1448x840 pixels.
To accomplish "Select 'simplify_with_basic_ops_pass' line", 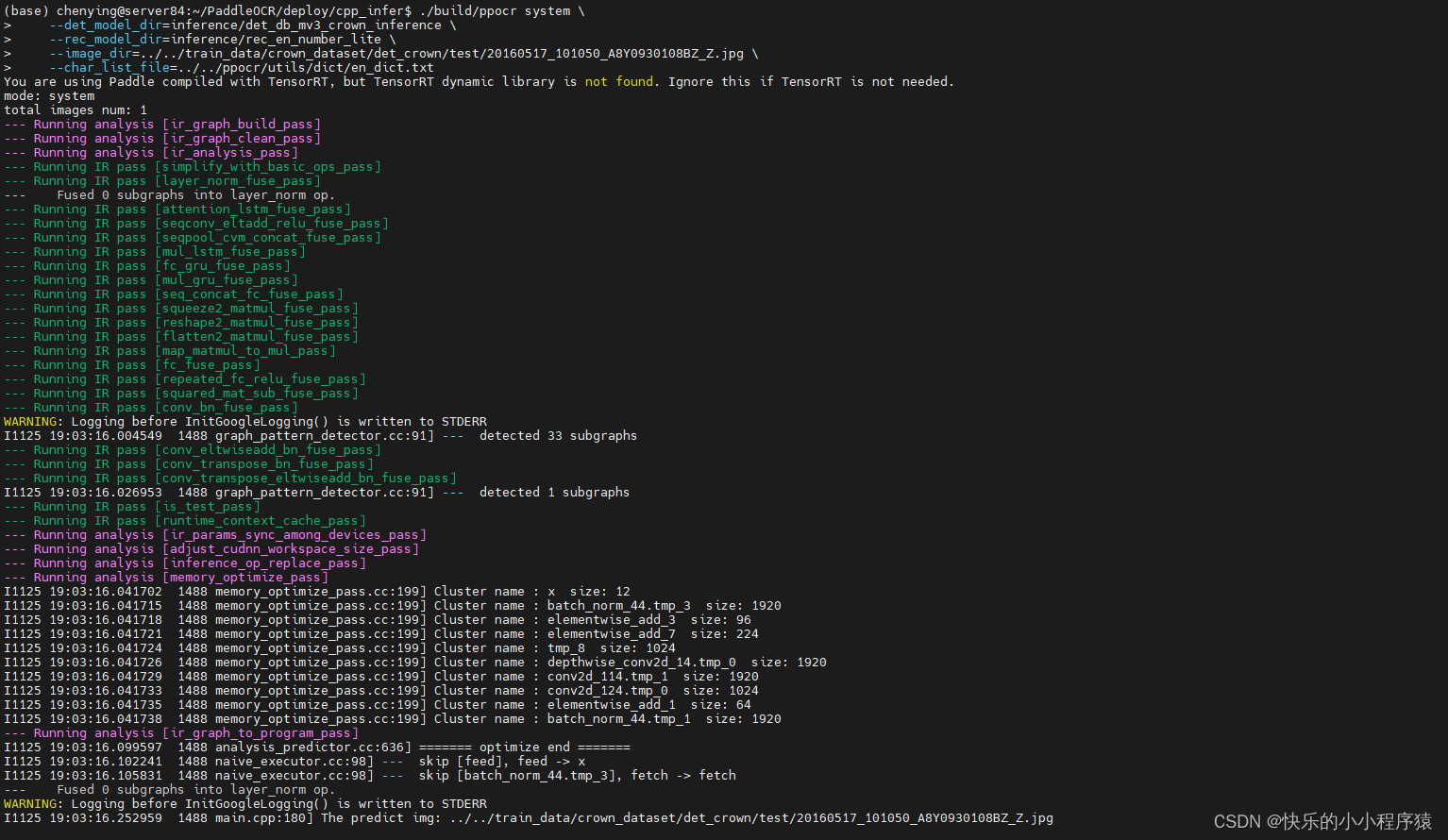I will point(193,167).
